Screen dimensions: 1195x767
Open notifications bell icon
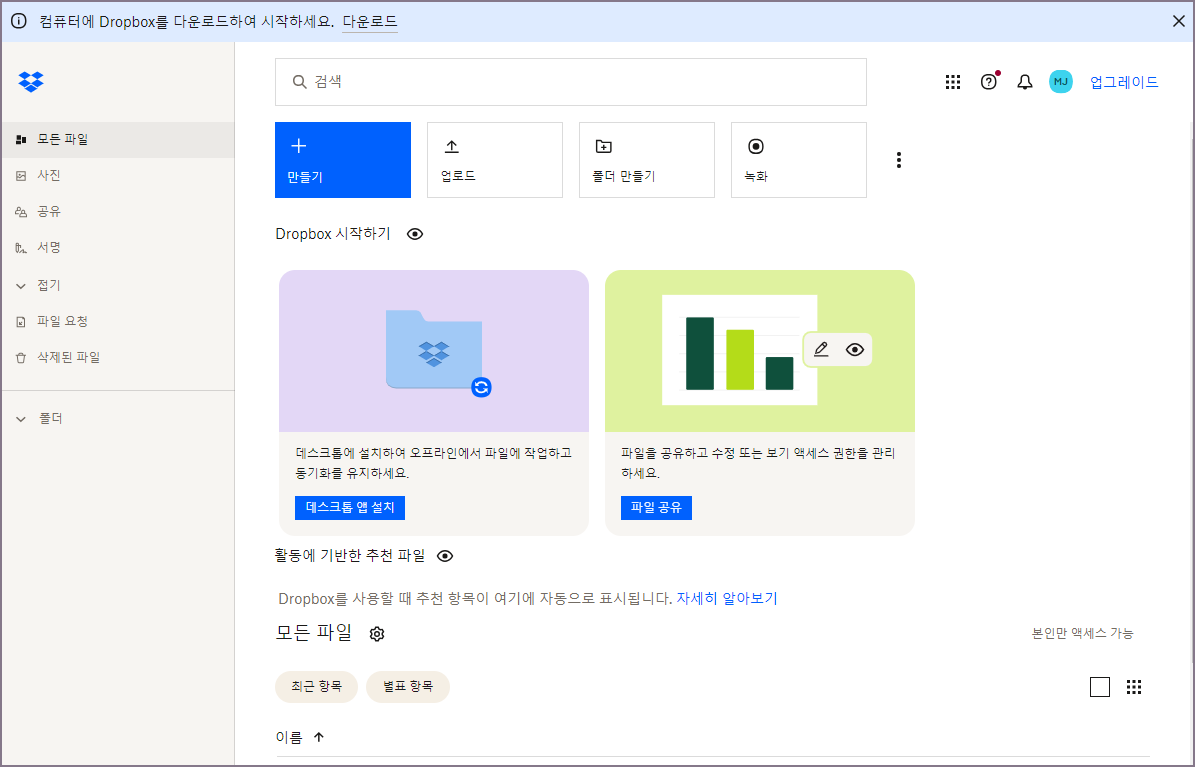pyautogui.click(x=1025, y=82)
